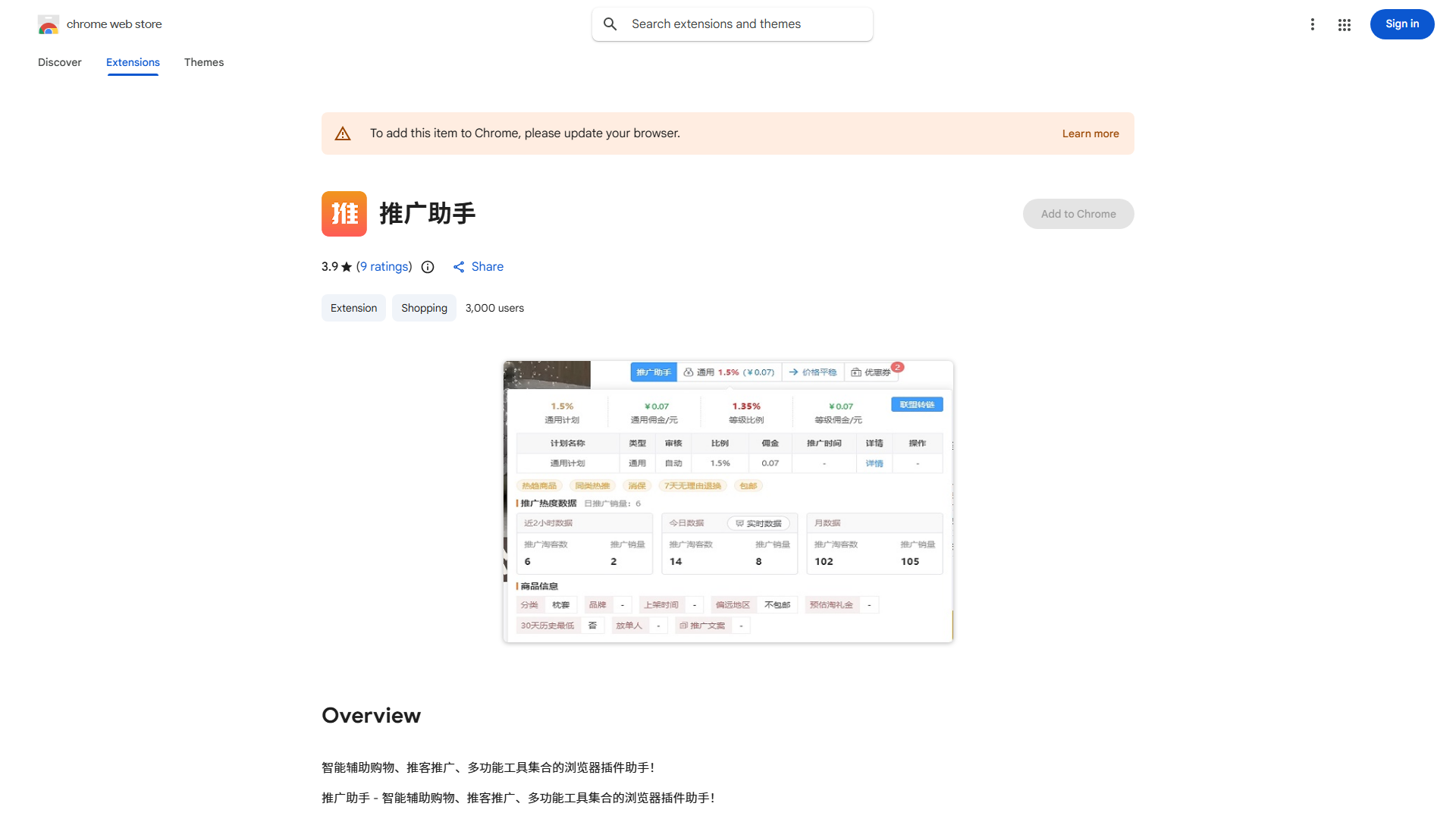This screenshot has width=1456, height=819.
Task: Click the Chrome Web Store logo
Action: pos(49,24)
